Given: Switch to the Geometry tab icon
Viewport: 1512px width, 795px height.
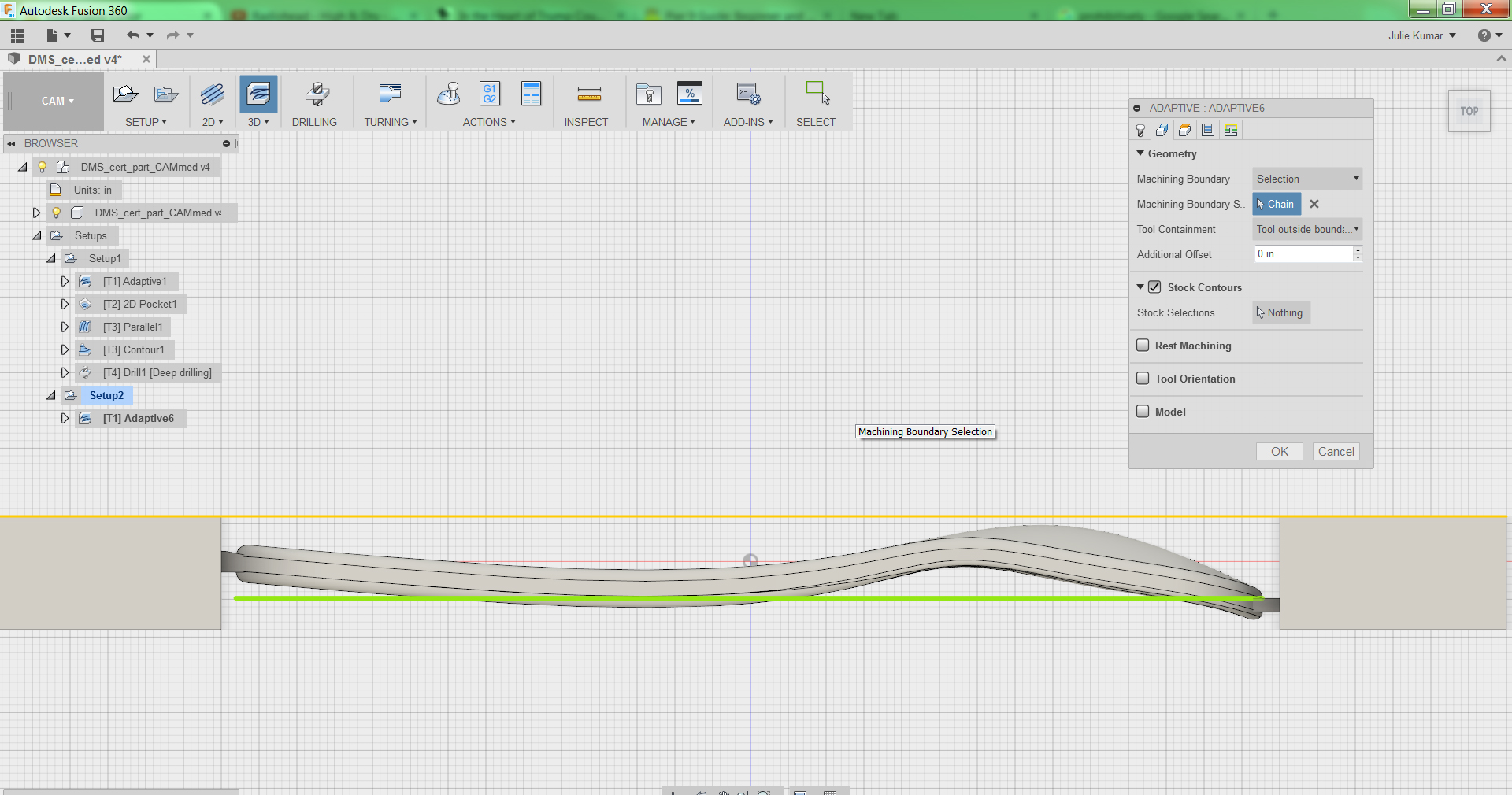Looking at the screenshot, I should (x=1162, y=131).
